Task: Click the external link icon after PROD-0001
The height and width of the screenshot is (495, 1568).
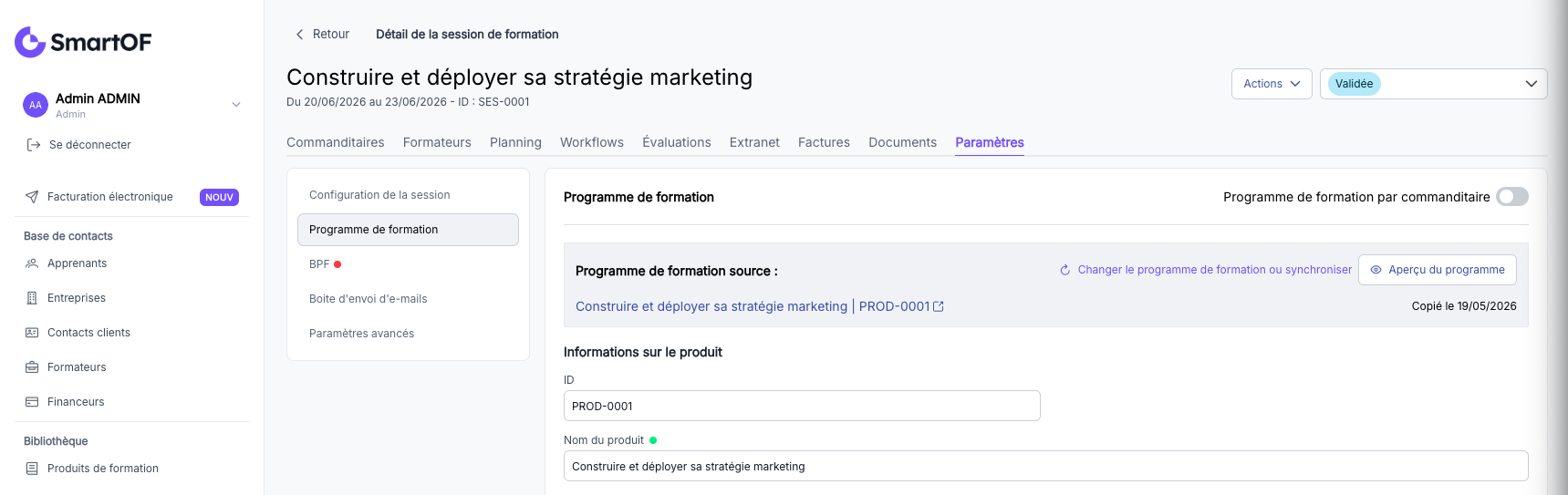Action: coord(939,306)
